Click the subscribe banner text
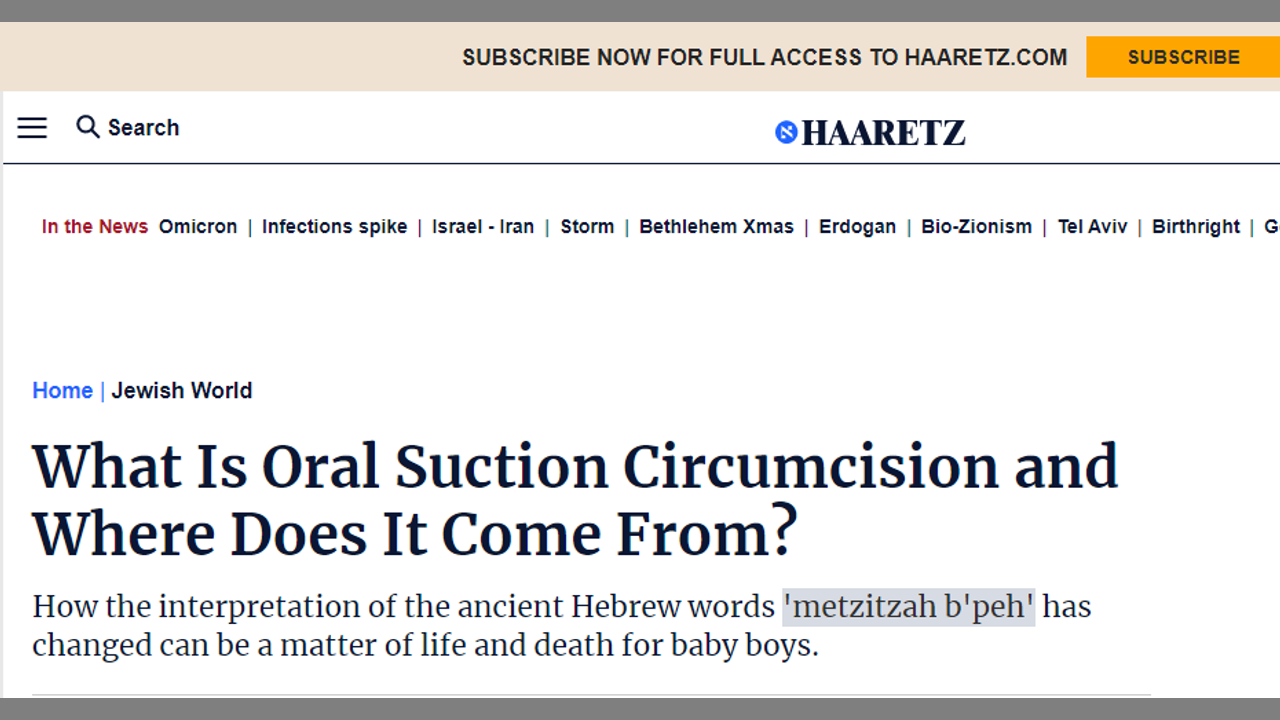The height and width of the screenshot is (720, 1280). (764, 58)
